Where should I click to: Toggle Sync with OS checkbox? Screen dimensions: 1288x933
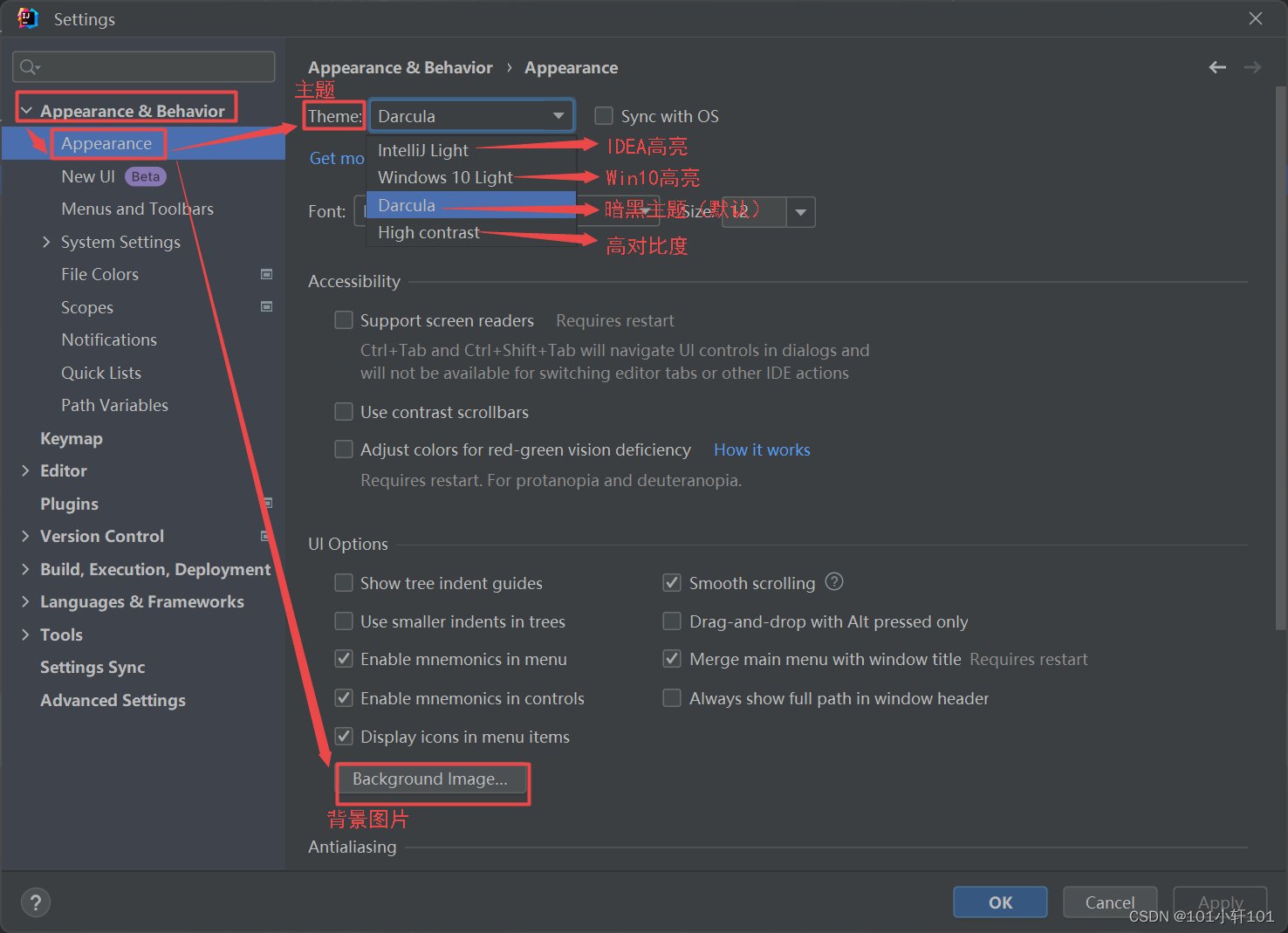604,116
